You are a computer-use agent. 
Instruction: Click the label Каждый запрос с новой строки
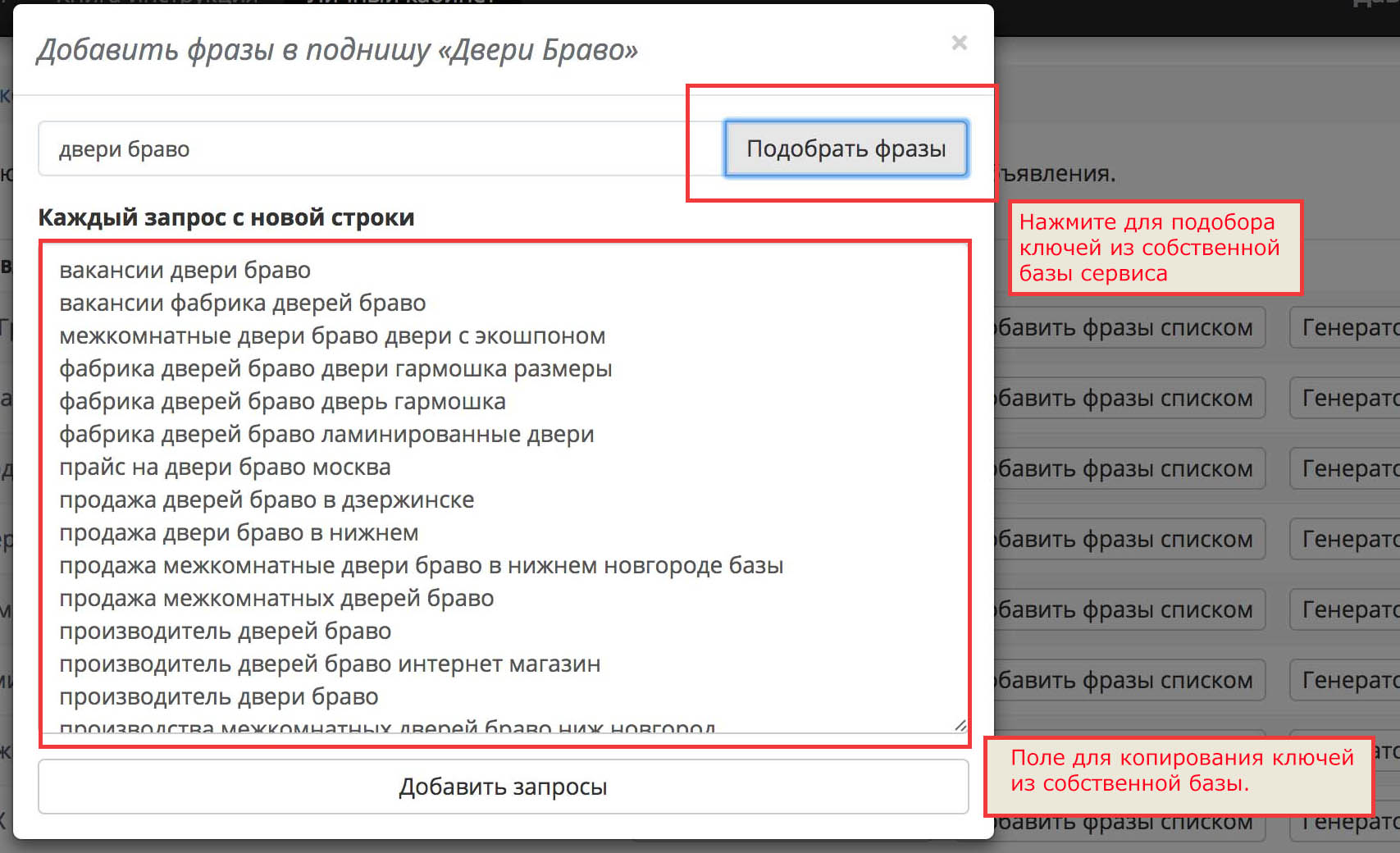click(x=226, y=217)
